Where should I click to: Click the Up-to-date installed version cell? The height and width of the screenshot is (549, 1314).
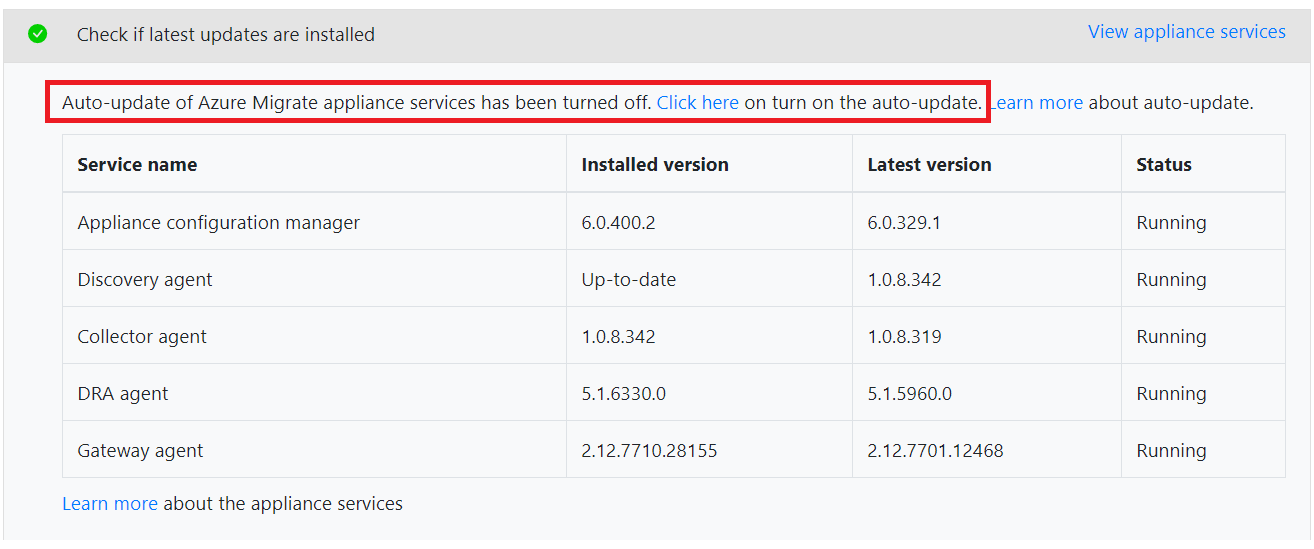pyautogui.click(x=628, y=280)
